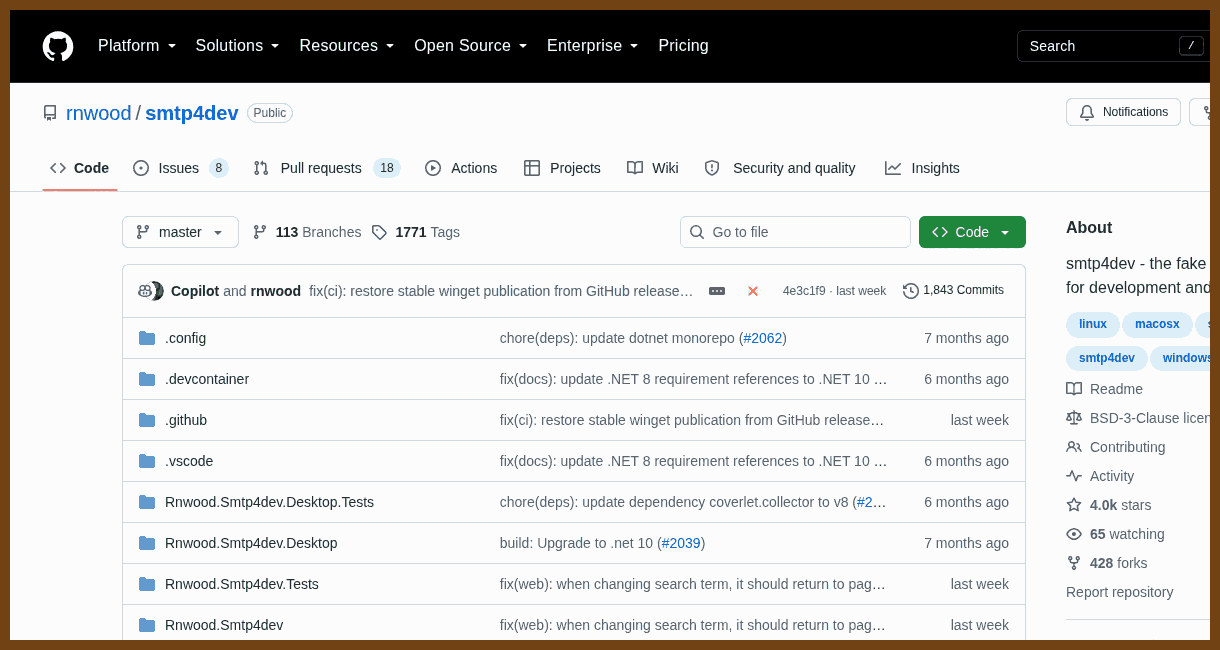Click the .devcontainer folder icon
Screen dimensions: 1220x650
click(x=147, y=379)
